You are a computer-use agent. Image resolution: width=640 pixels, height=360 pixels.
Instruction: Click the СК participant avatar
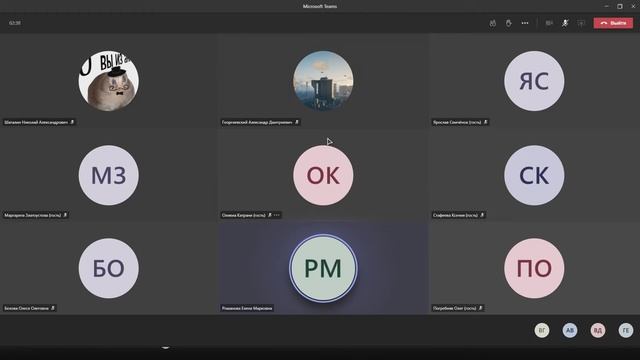[534, 175]
